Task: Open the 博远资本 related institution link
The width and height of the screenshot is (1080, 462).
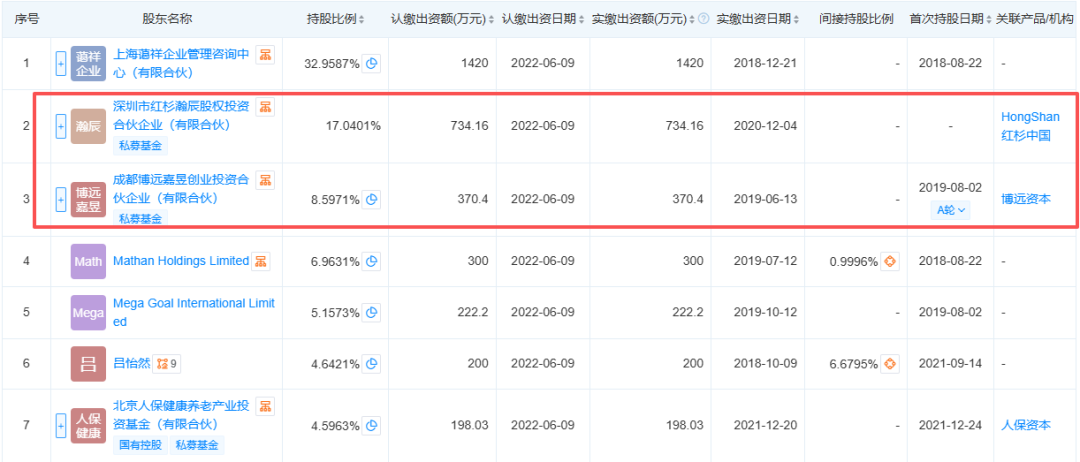Action: click(x=1026, y=199)
